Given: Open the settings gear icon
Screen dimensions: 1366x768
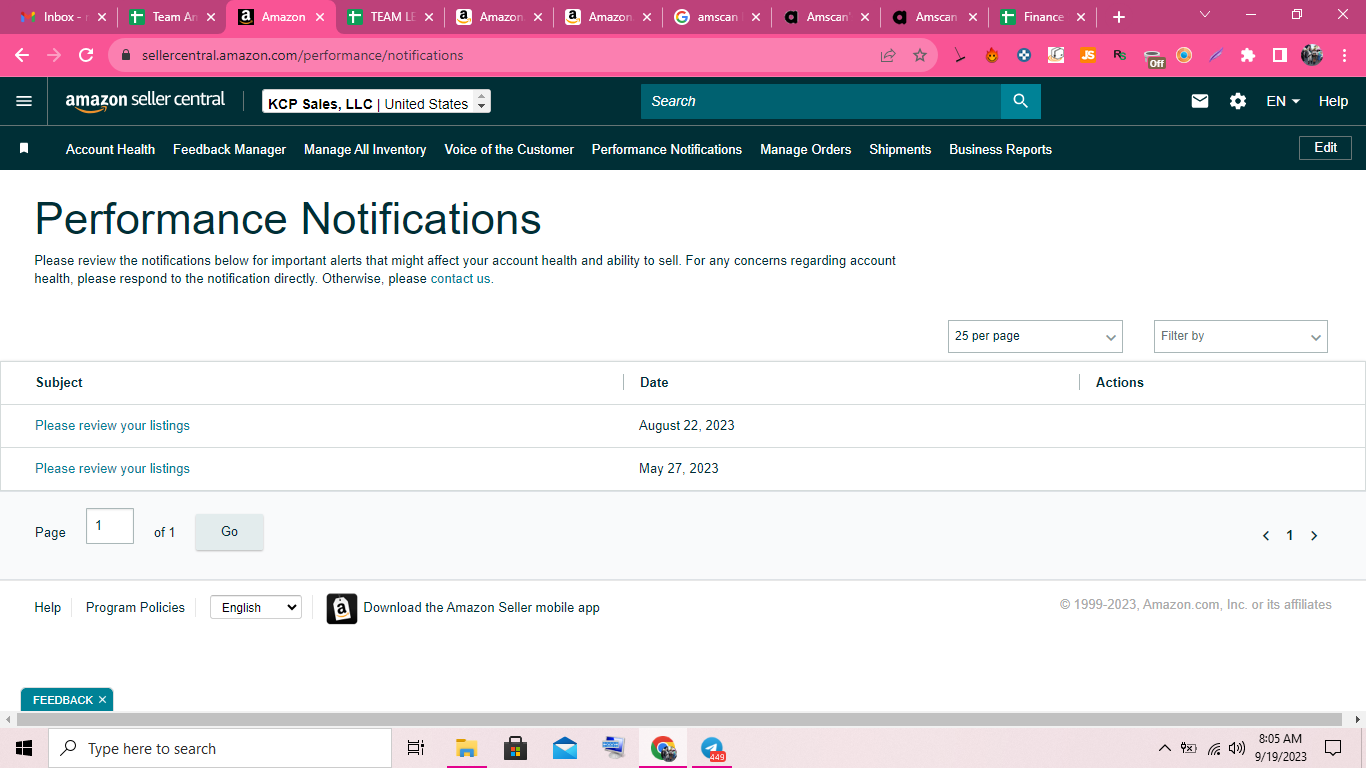Looking at the screenshot, I should tap(1238, 101).
